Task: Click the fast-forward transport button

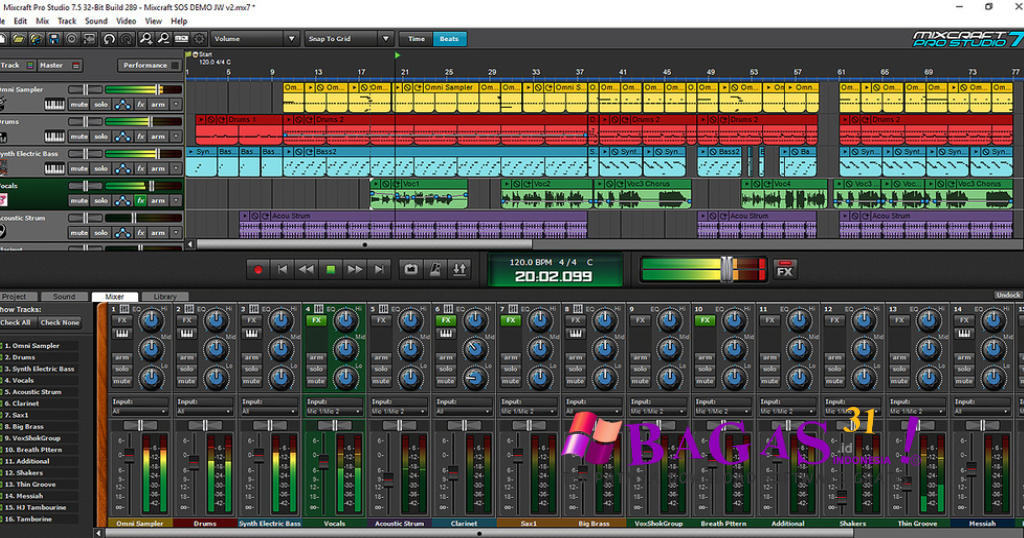Action: tap(355, 269)
